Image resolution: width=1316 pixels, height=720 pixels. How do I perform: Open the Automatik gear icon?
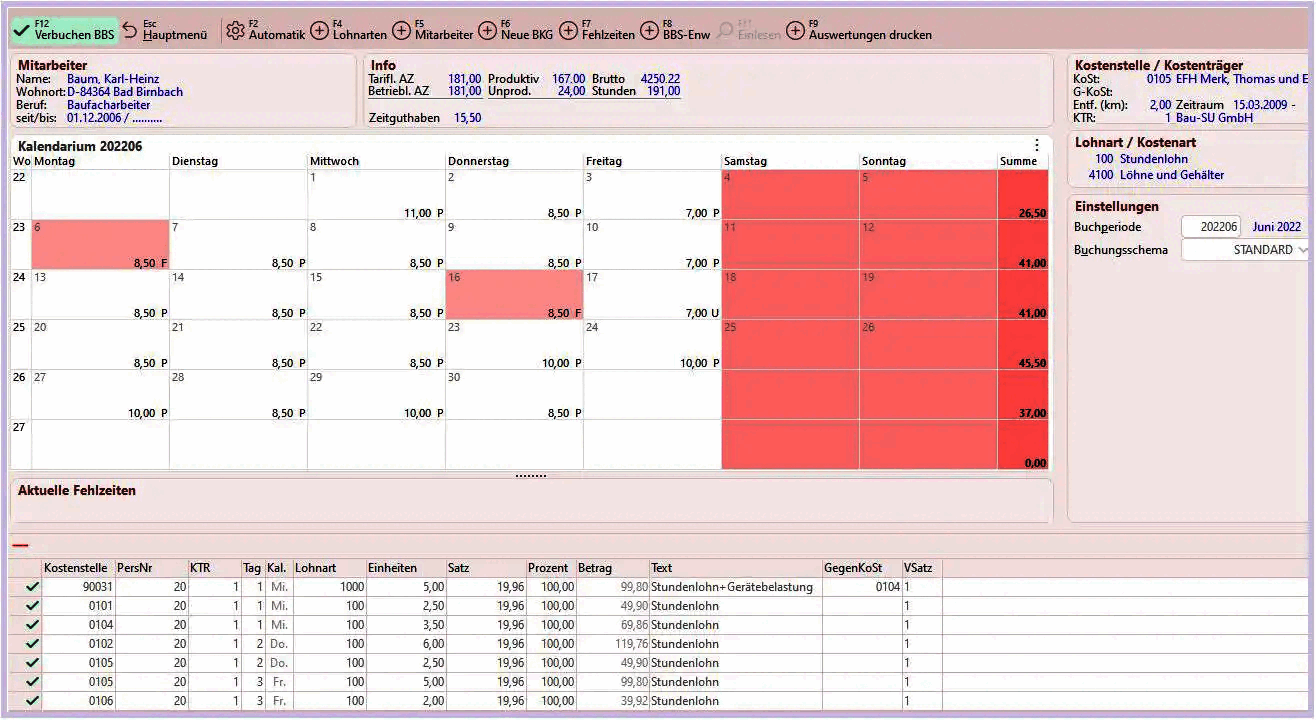(x=235, y=31)
